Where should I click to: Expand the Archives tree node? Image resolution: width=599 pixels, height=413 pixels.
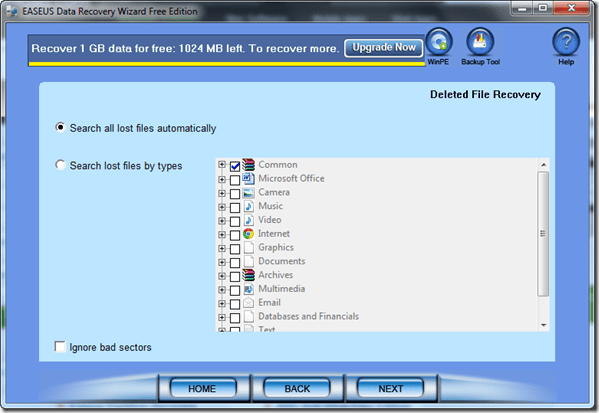pyautogui.click(x=222, y=276)
